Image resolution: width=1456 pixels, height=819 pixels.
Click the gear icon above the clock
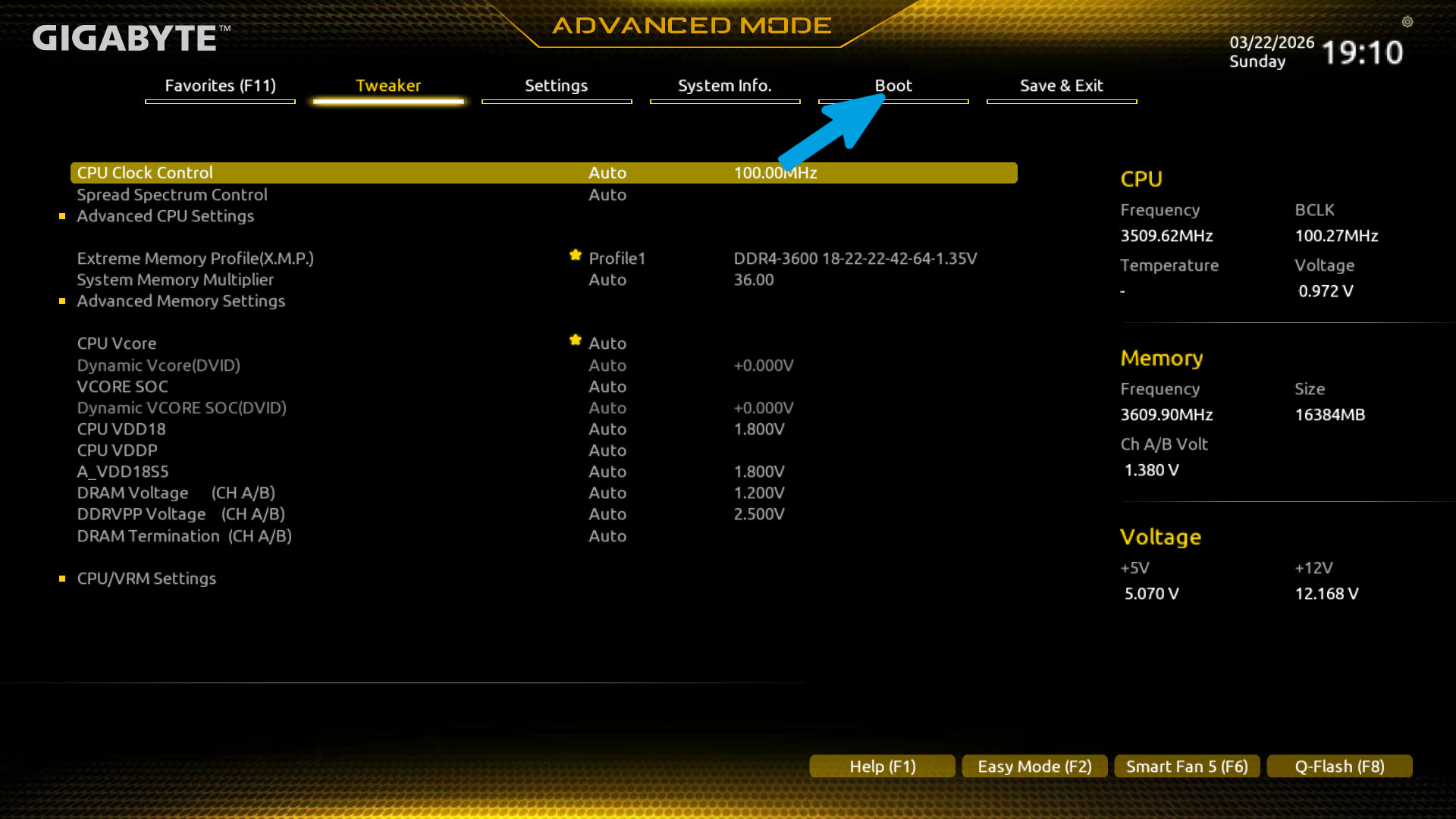coord(1407,22)
